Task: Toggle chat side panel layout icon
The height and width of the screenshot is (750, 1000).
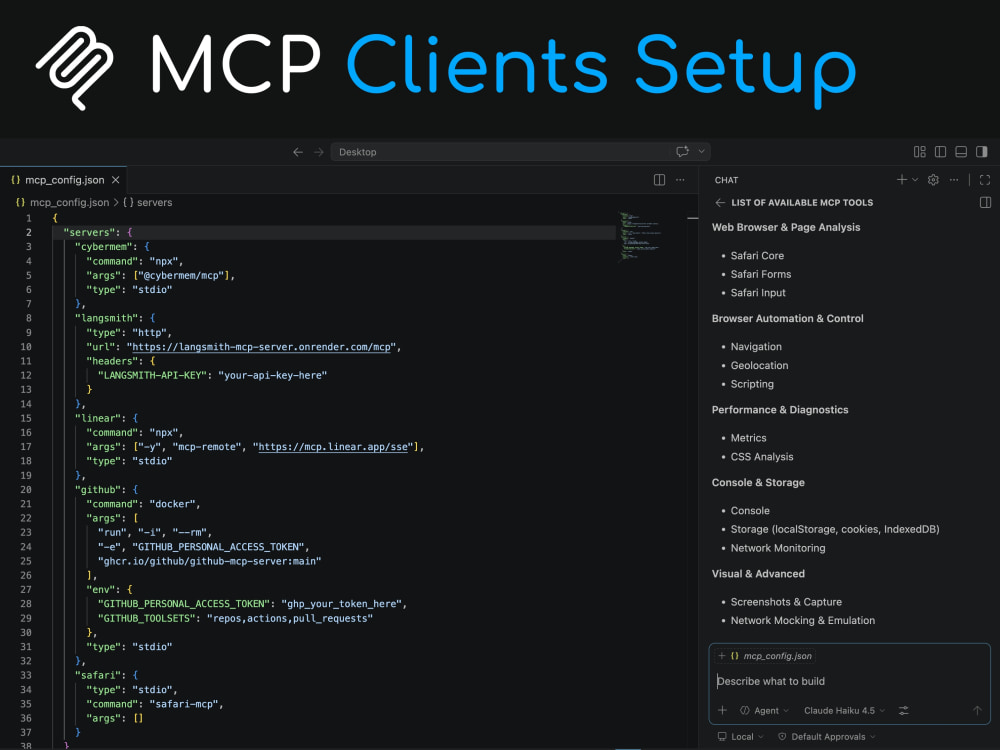Action: click(x=985, y=202)
